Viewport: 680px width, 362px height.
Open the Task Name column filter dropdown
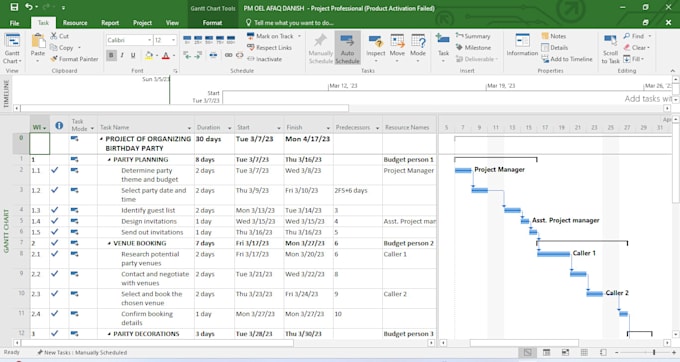pyautogui.click(x=189, y=128)
